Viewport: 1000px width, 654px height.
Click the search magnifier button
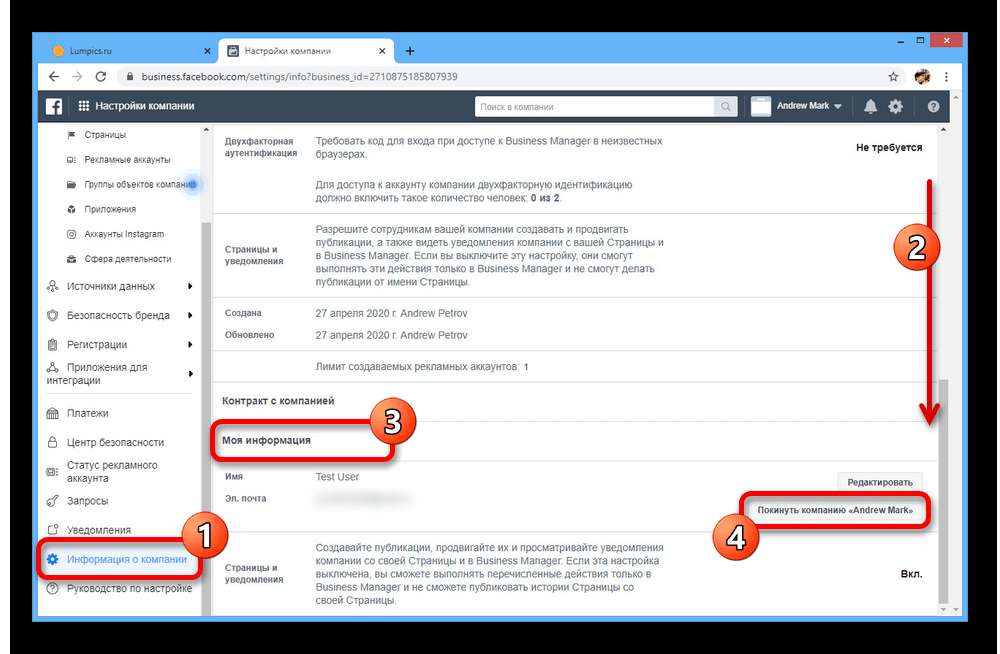[726, 106]
